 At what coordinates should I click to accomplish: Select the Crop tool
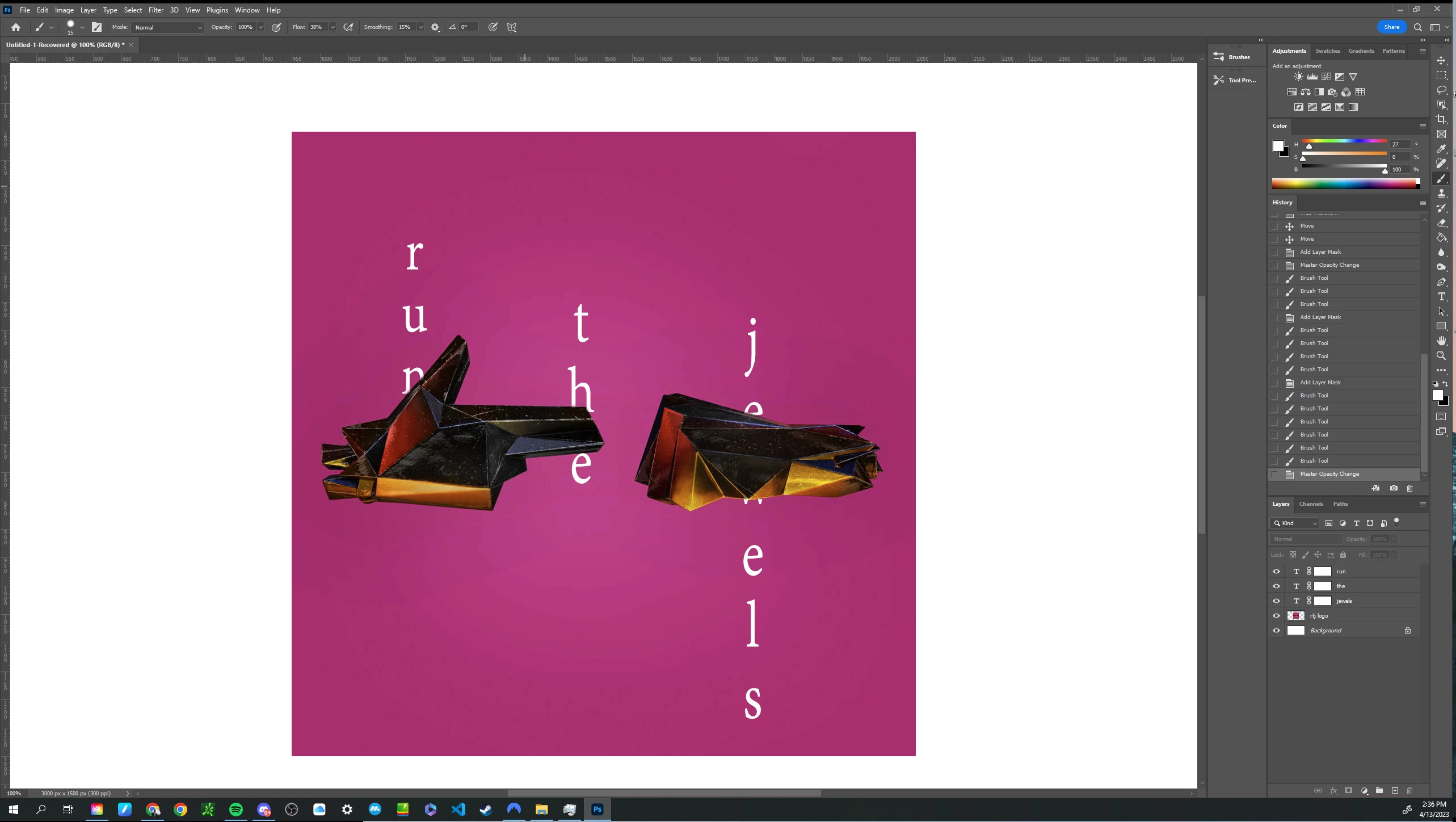(x=1441, y=119)
